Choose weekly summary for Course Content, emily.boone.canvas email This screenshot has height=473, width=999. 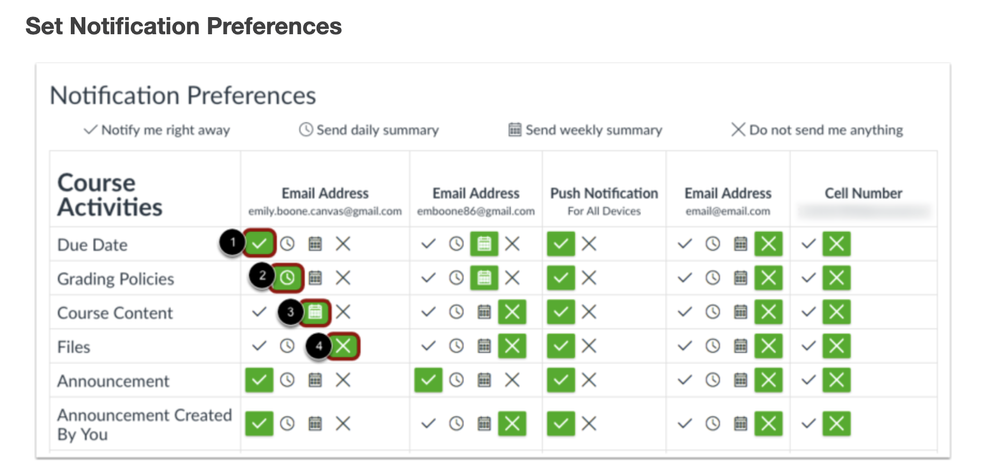315,312
